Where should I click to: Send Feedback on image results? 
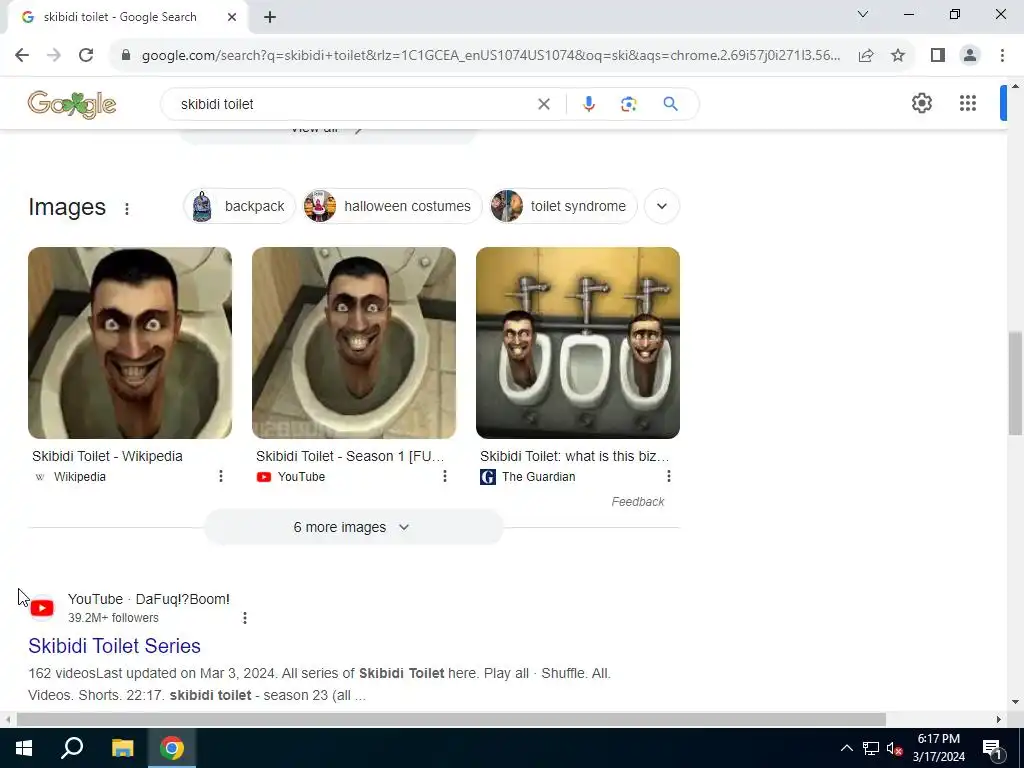point(637,502)
